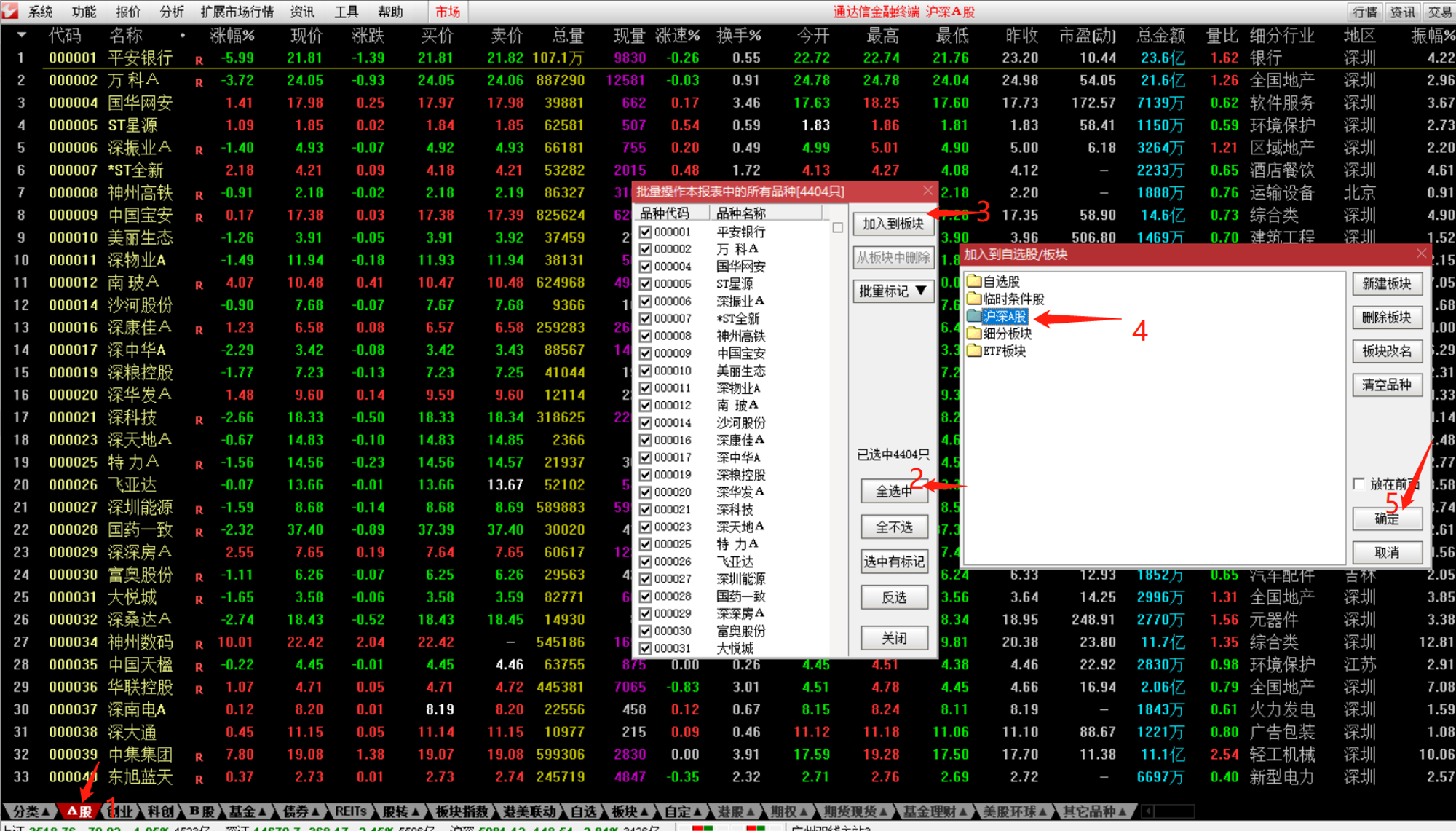The height and width of the screenshot is (831, 1456).
Task: Uncheck the 000001 平安银行 checkbox
Action: [645, 232]
